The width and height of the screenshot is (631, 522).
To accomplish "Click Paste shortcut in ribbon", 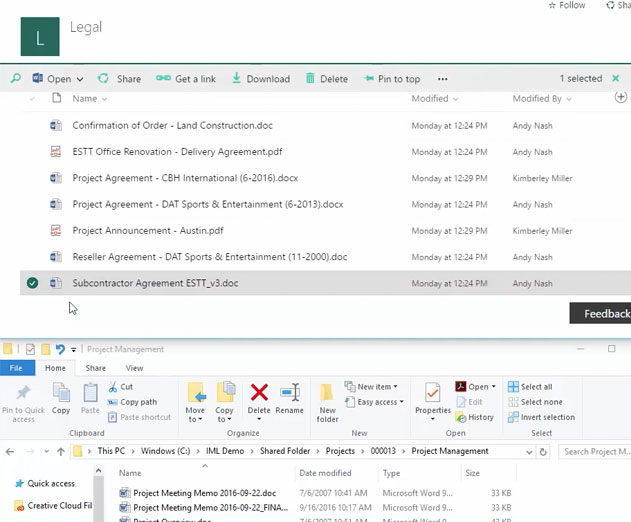I will click(140, 417).
